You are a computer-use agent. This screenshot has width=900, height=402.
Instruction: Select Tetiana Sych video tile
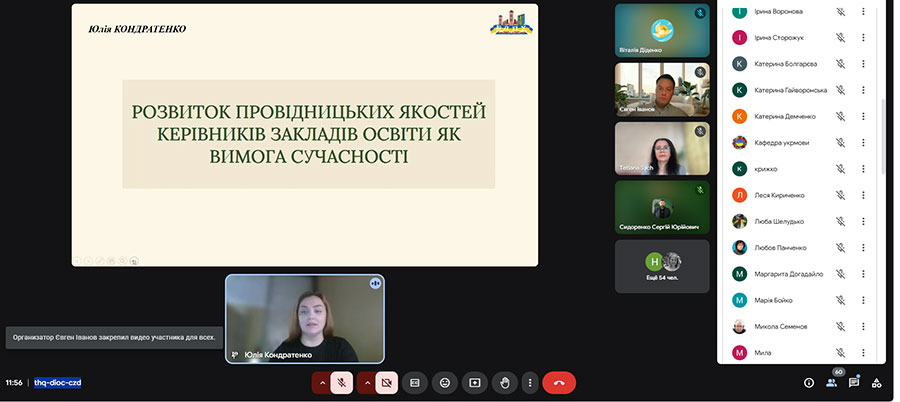click(x=662, y=148)
